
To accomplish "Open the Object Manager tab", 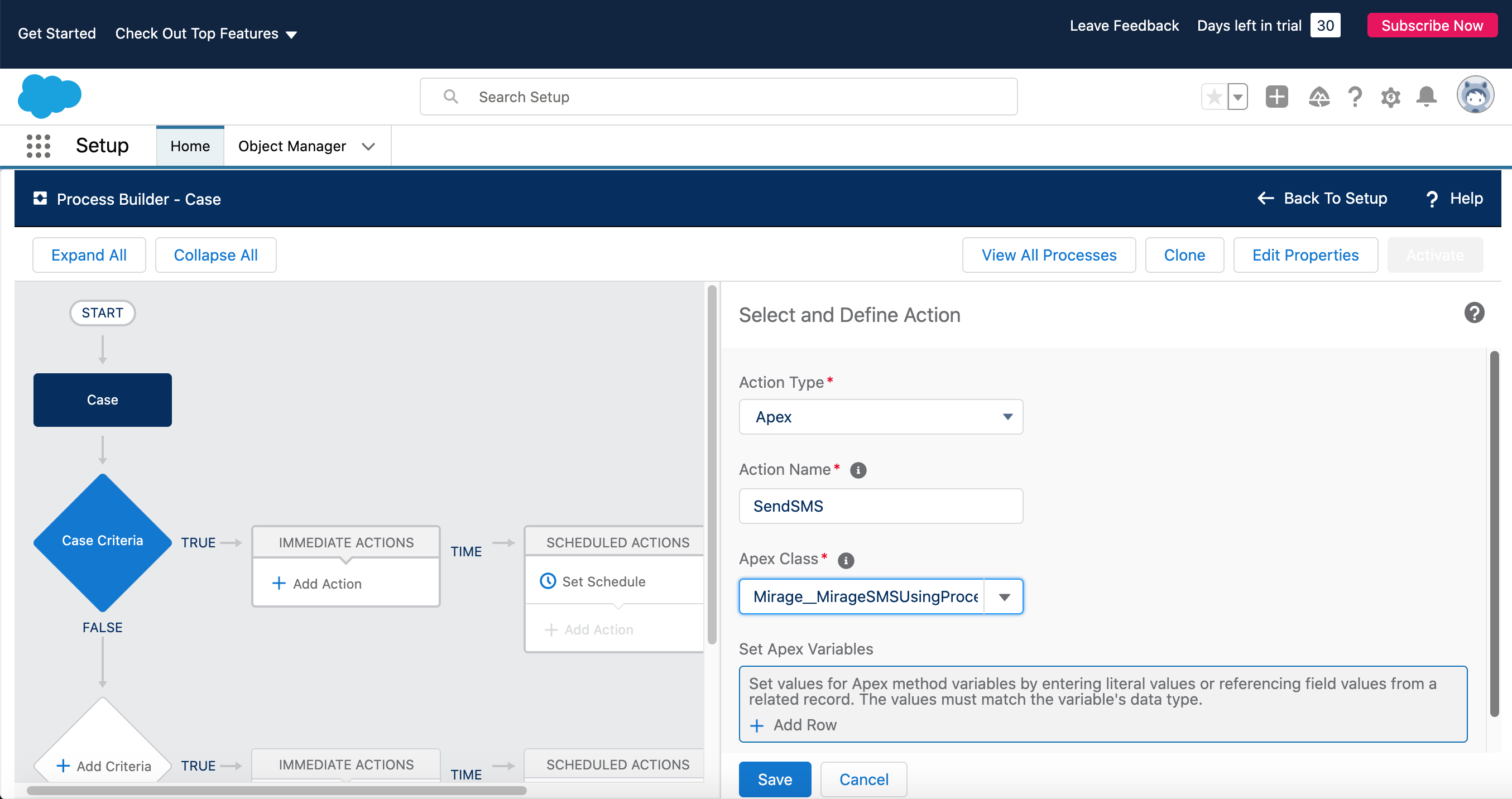I will click(x=292, y=146).
